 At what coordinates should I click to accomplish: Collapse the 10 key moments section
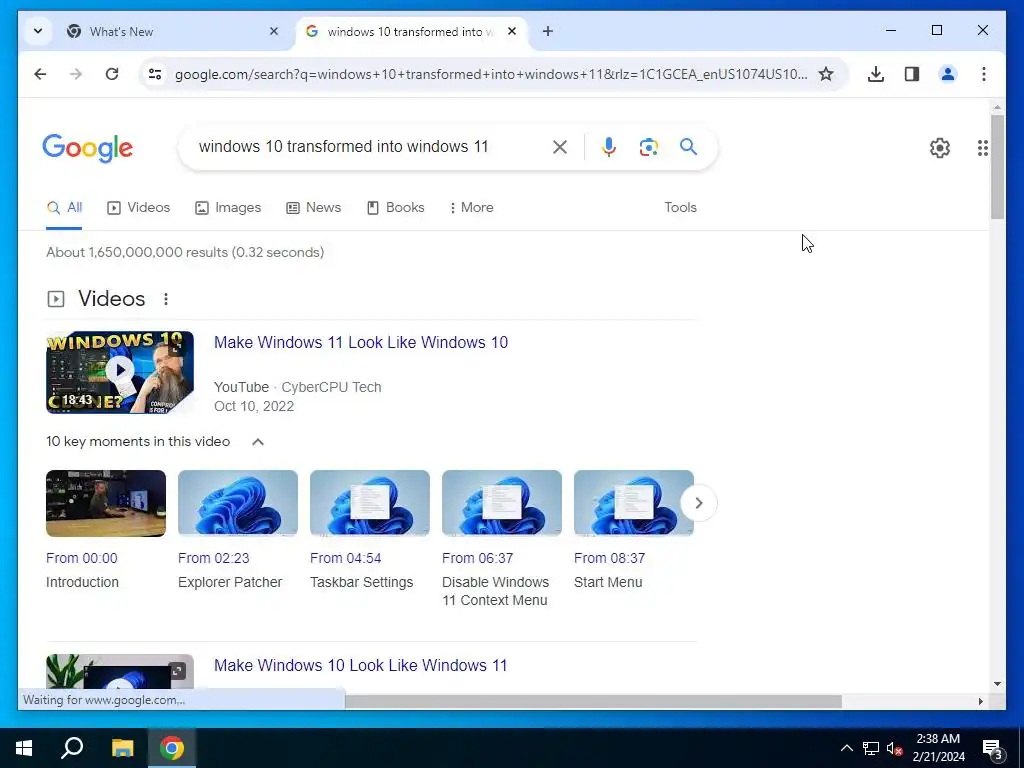click(258, 441)
